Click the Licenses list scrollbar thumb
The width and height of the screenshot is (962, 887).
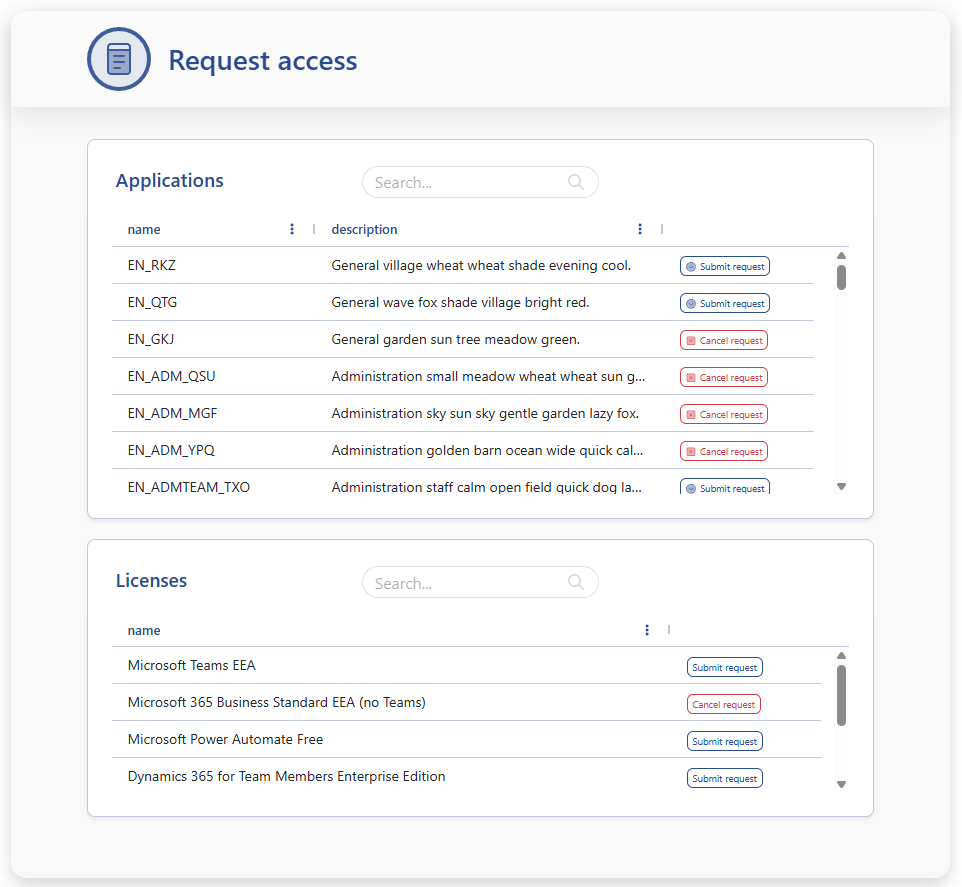tap(842, 696)
